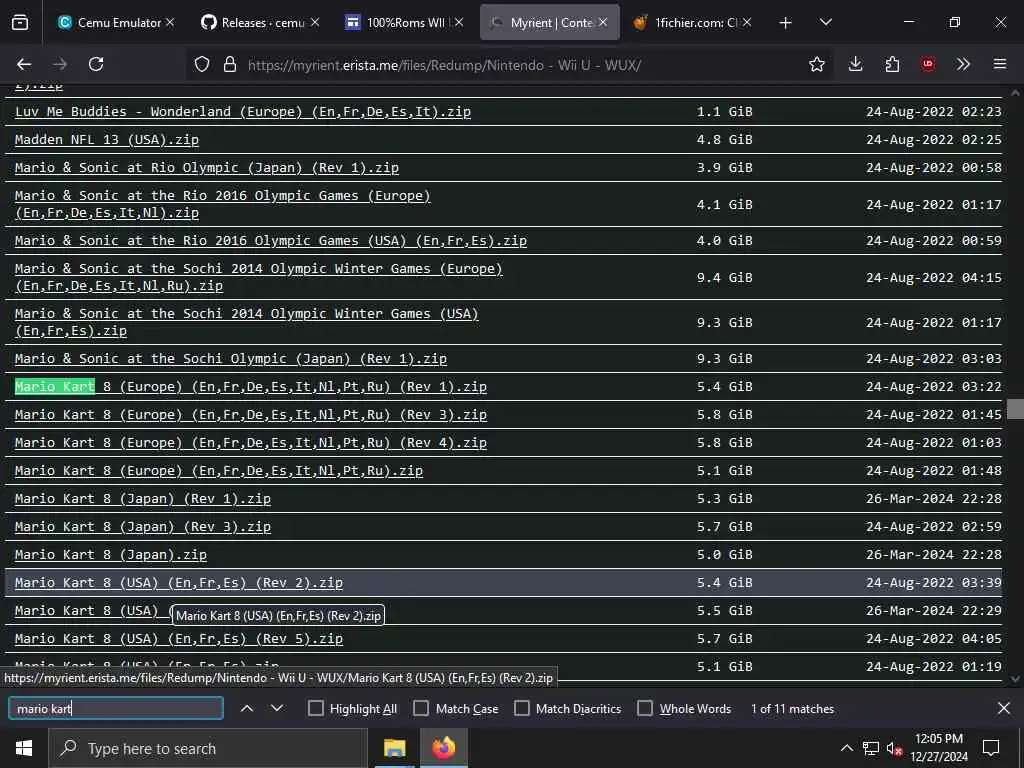Open the Extensions puzzle icon

click(892, 64)
